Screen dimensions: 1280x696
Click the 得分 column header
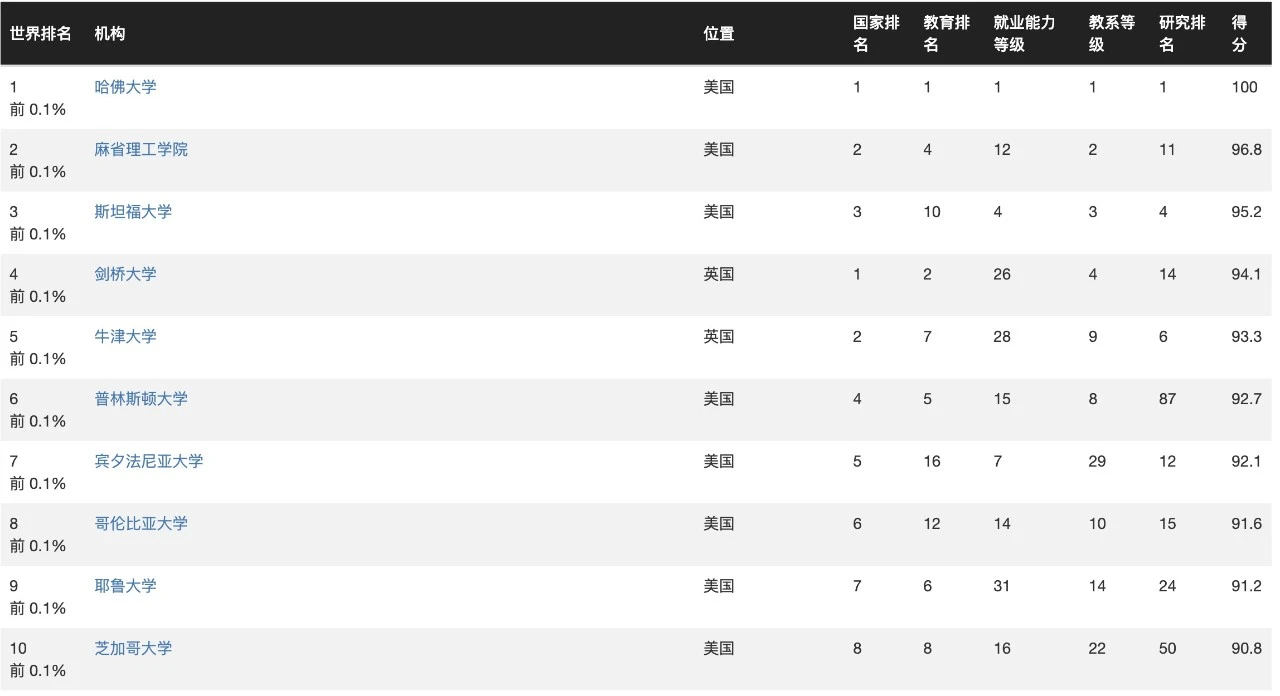[1240, 34]
